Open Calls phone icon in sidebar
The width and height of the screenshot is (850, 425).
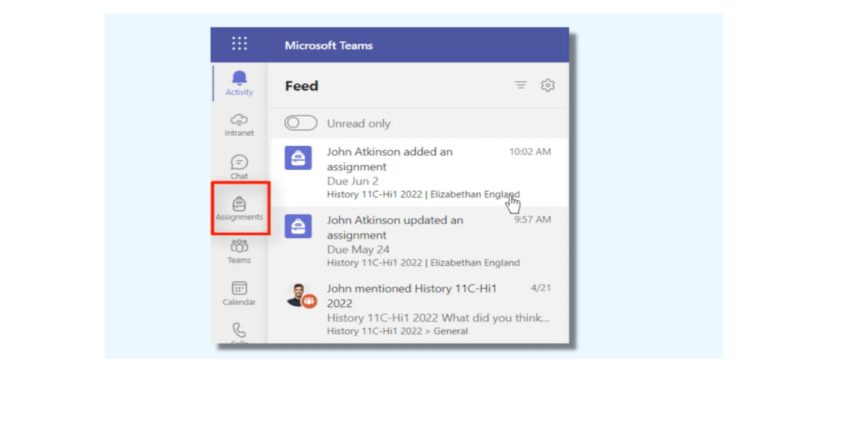239,332
